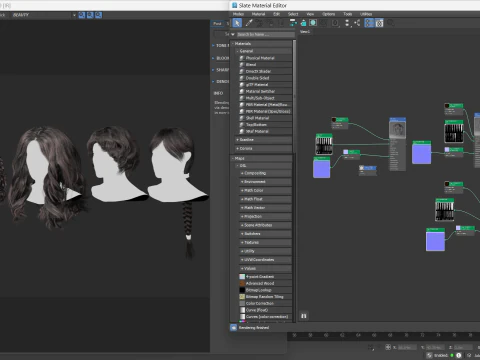Select the Color Correction map
Image resolution: width=480 pixels, height=360 pixels.
[265, 303]
